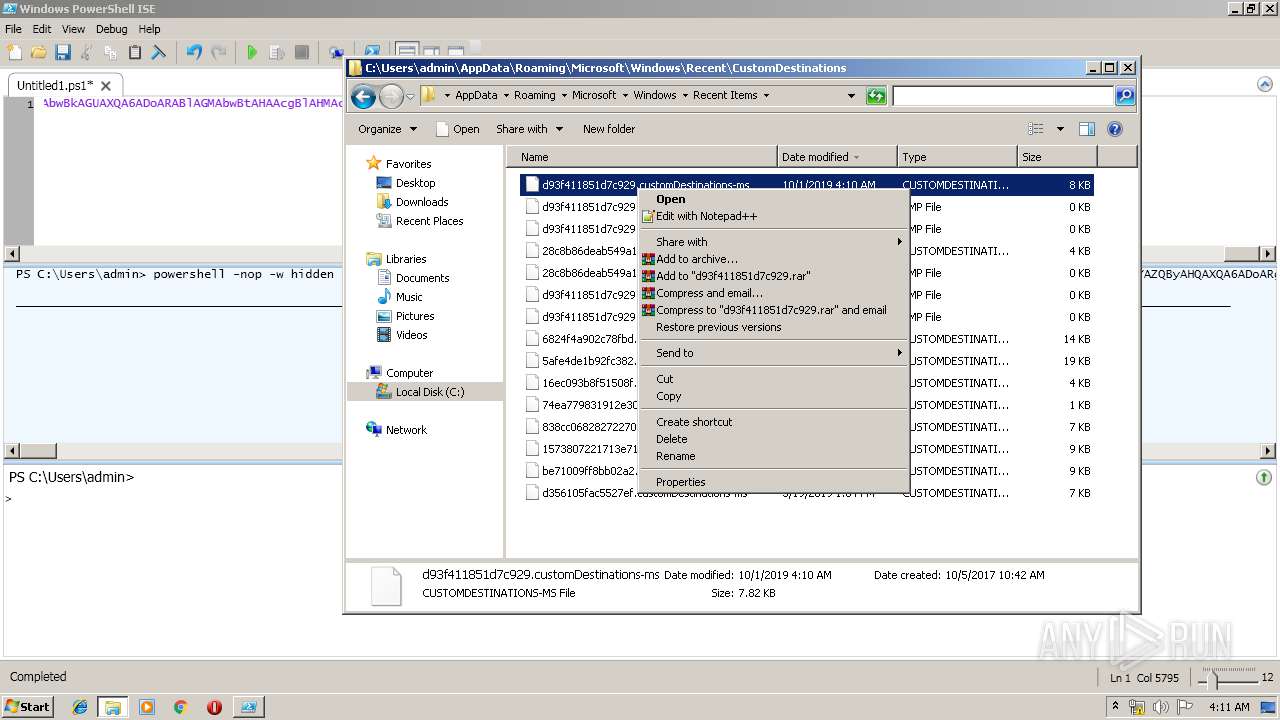Click the Paste clipboard icon in ISE toolbar
Image resolution: width=1280 pixels, height=720 pixels.
134,52
